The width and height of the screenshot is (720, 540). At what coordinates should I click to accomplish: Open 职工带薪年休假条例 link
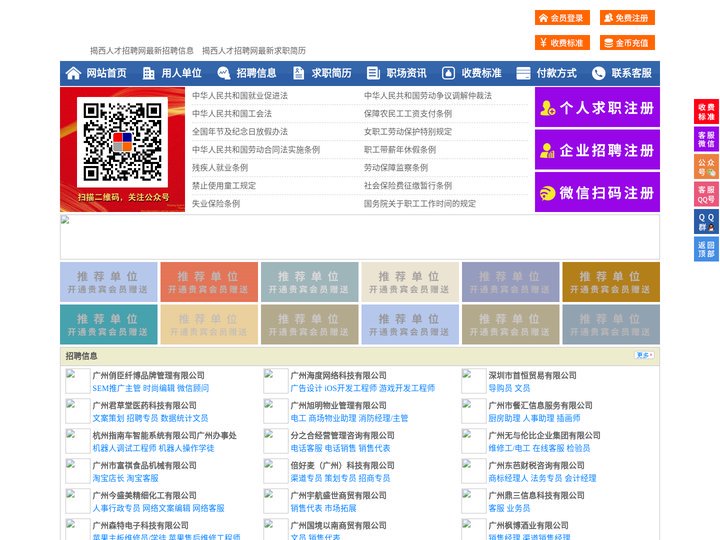pos(400,150)
